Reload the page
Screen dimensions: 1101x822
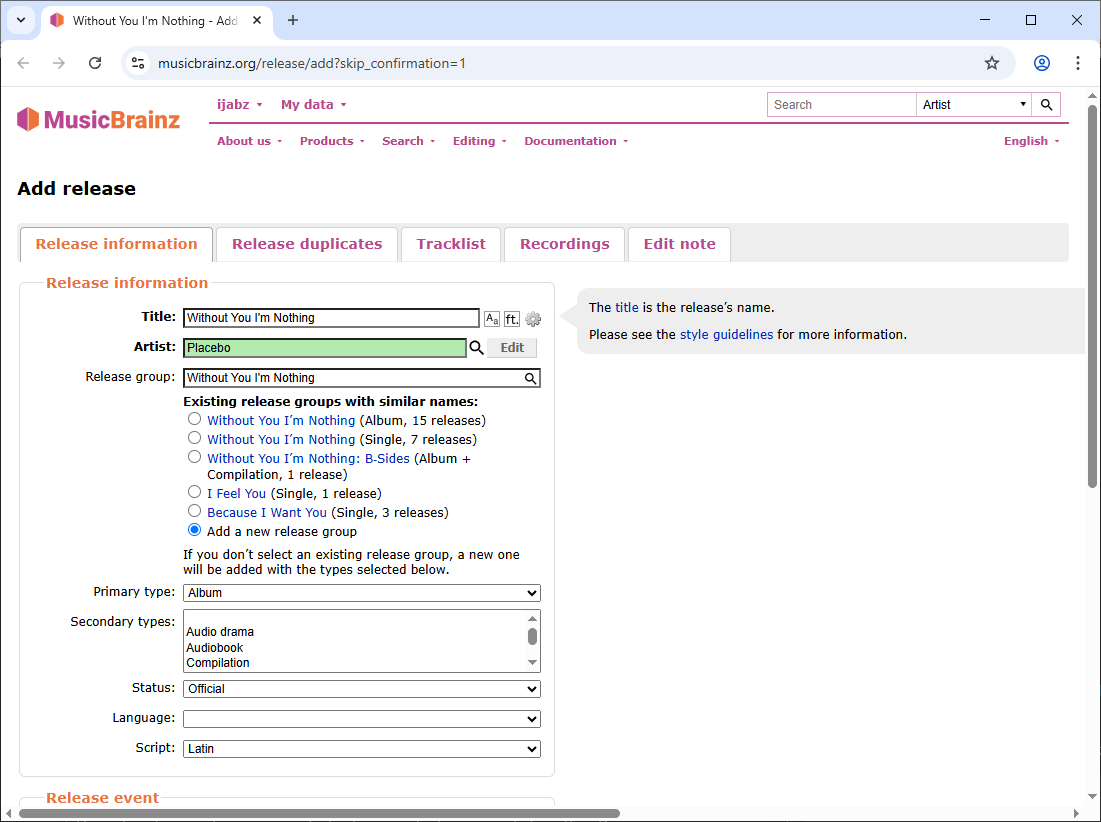pyautogui.click(x=95, y=63)
